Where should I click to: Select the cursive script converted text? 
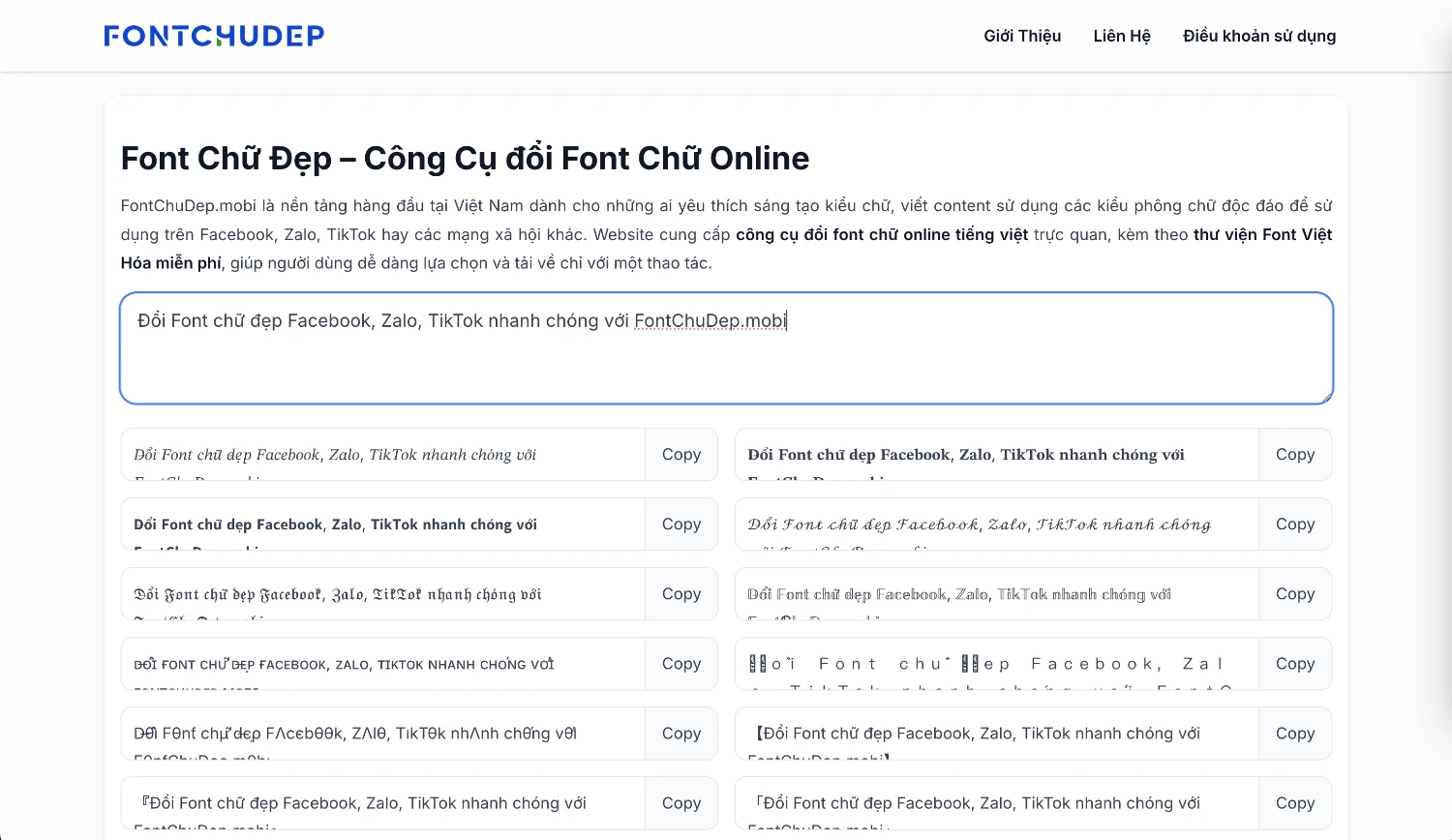997,525
